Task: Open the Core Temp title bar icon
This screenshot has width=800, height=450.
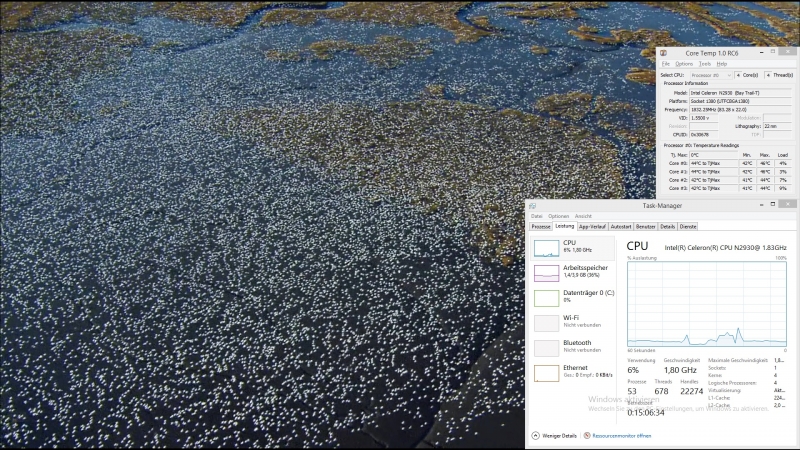Action: pyautogui.click(x=663, y=53)
